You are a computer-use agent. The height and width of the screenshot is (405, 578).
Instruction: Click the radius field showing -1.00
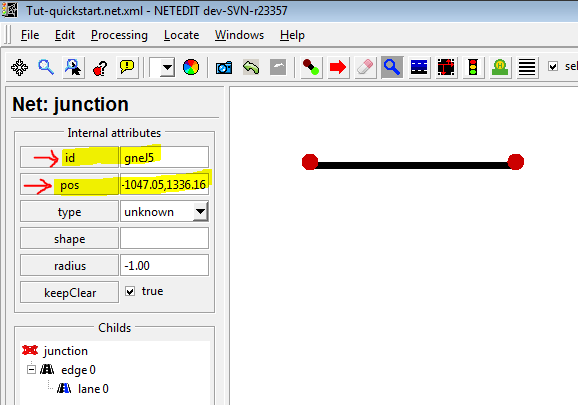164,265
